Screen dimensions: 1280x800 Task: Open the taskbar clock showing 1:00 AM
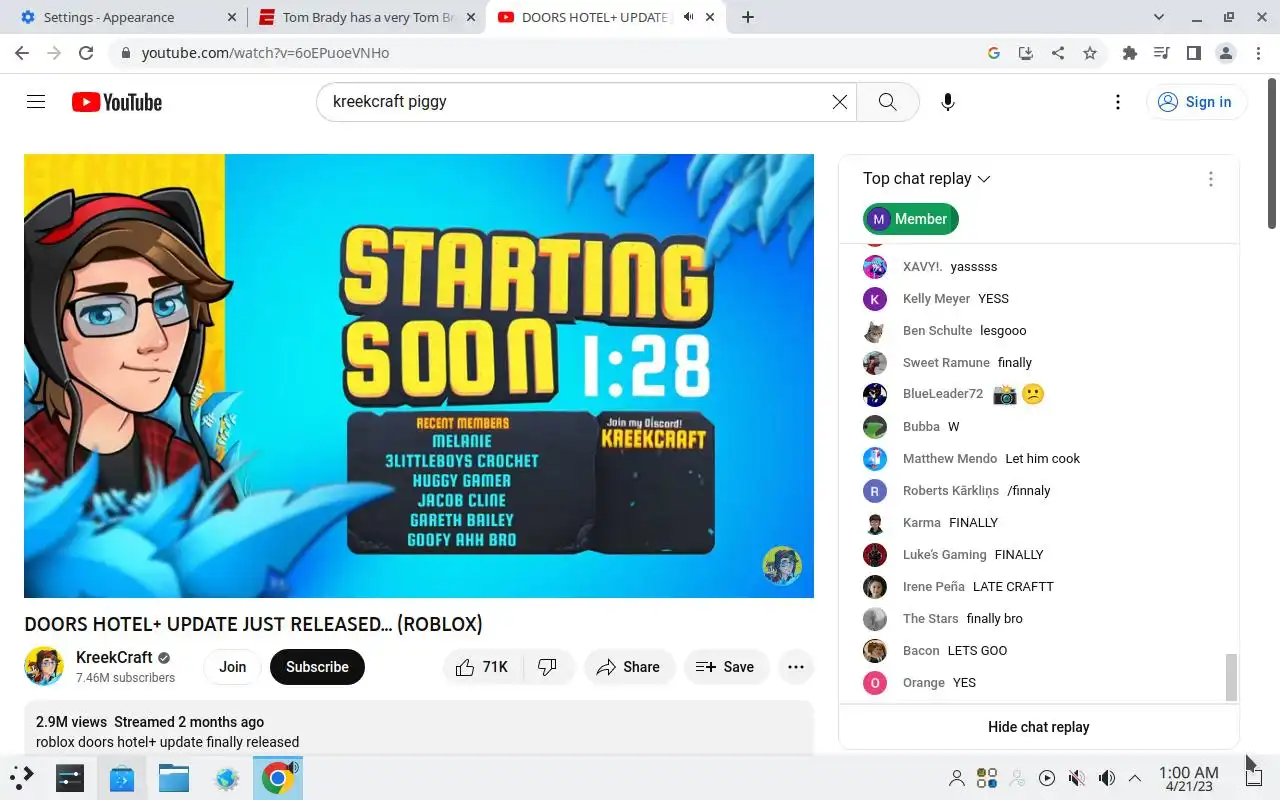point(1189,778)
